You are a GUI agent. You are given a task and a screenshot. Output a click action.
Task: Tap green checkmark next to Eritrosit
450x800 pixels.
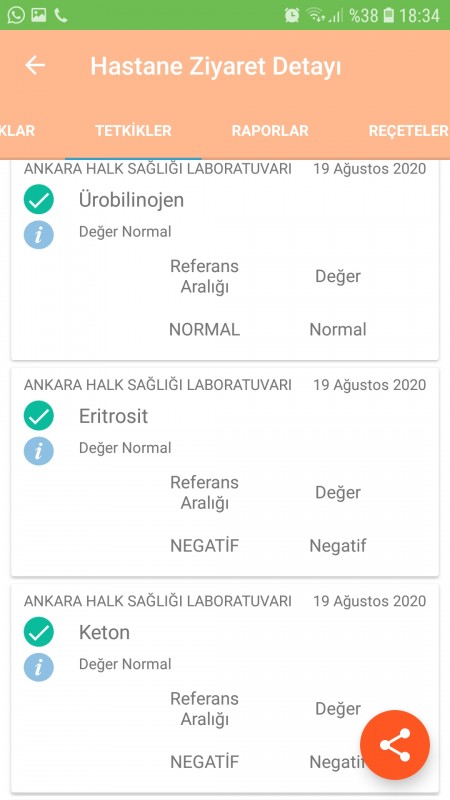pyautogui.click(x=38, y=416)
